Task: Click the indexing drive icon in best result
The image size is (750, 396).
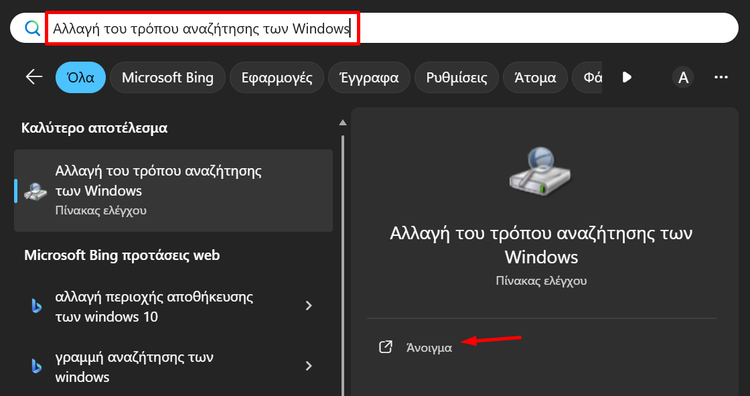Action: 35,191
